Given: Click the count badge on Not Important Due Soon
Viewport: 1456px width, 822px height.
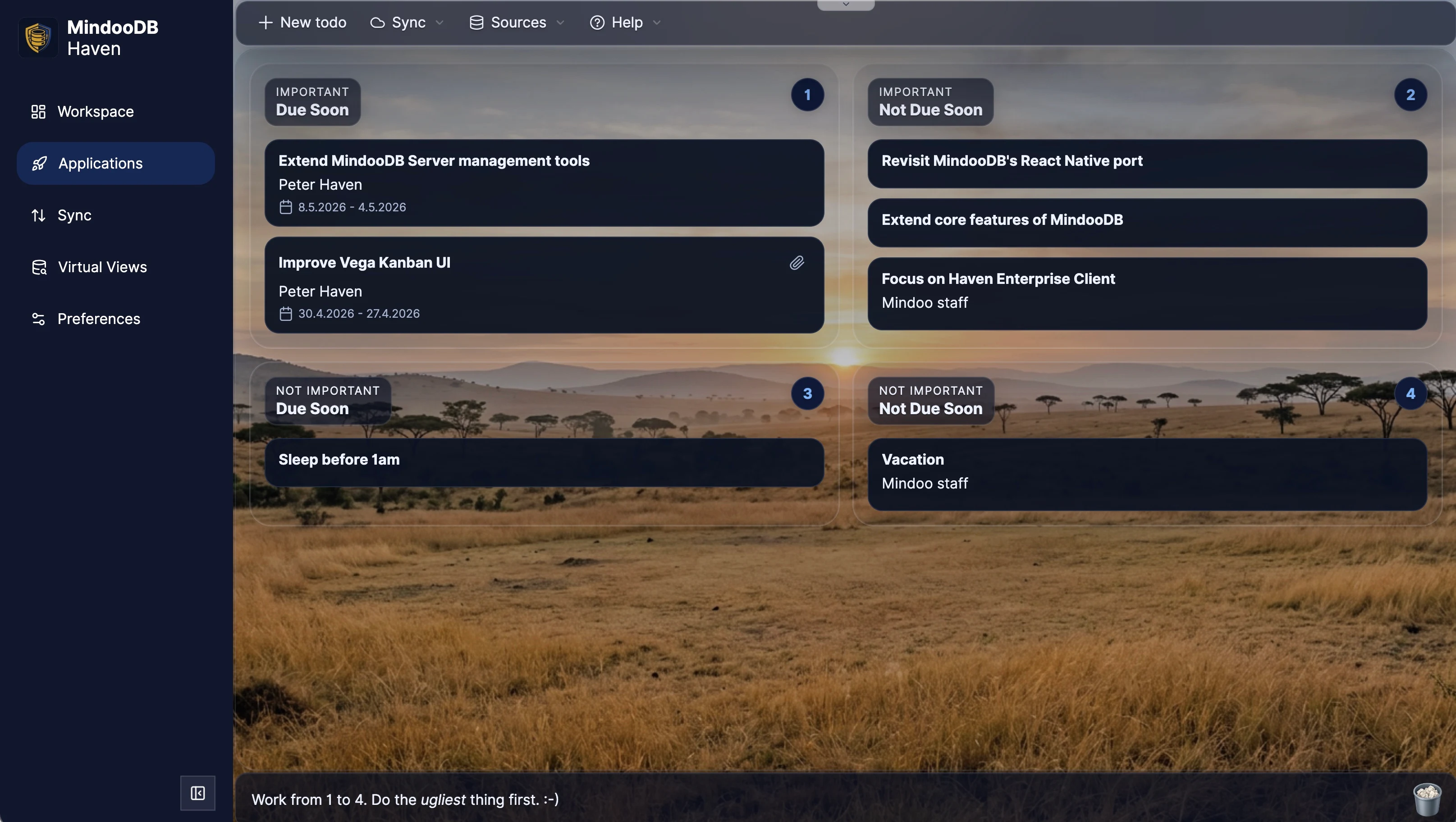Looking at the screenshot, I should pyautogui.click(x=807, y=393).
